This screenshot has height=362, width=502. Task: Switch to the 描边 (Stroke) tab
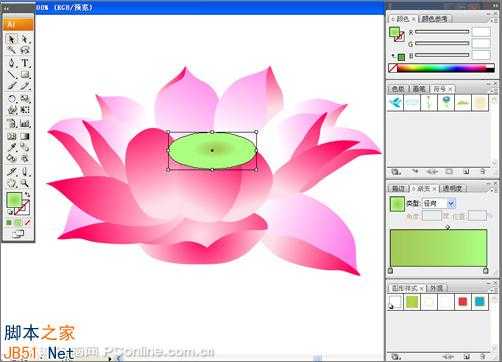click(398, 189)
